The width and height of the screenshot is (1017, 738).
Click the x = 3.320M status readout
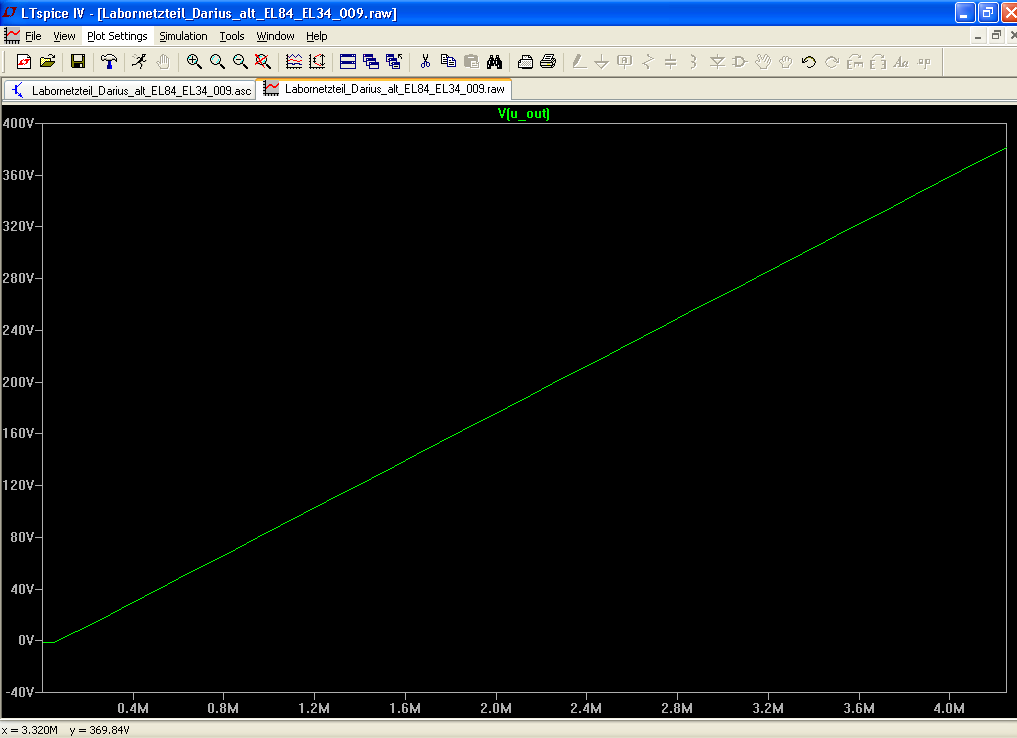[x=30, y=730]
